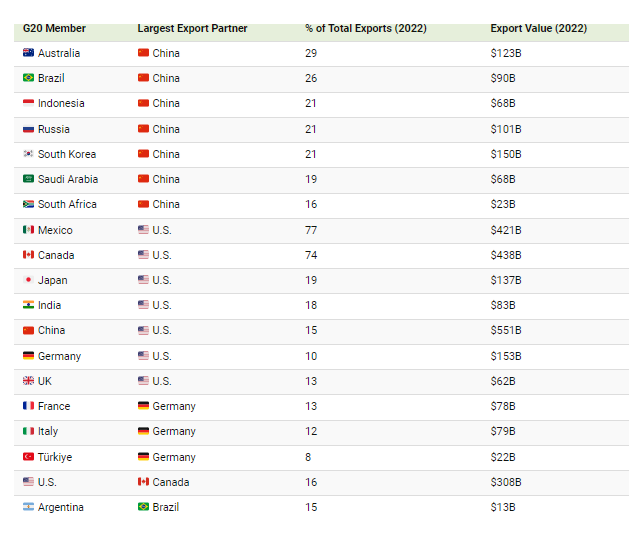Click the Mexico flag icon
The width and height of the screenshot is (644, 542).
pyautogui.click(x=28, y=230)
